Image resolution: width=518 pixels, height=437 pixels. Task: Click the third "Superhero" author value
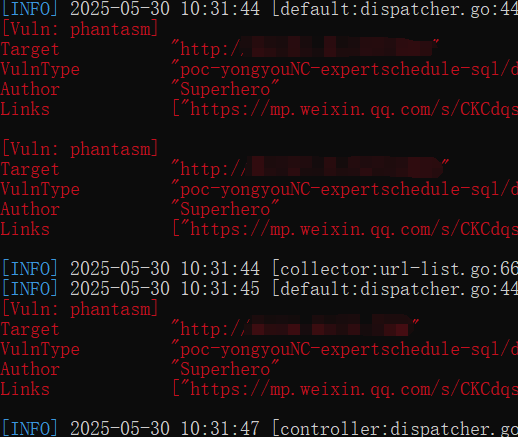[225, 369]
